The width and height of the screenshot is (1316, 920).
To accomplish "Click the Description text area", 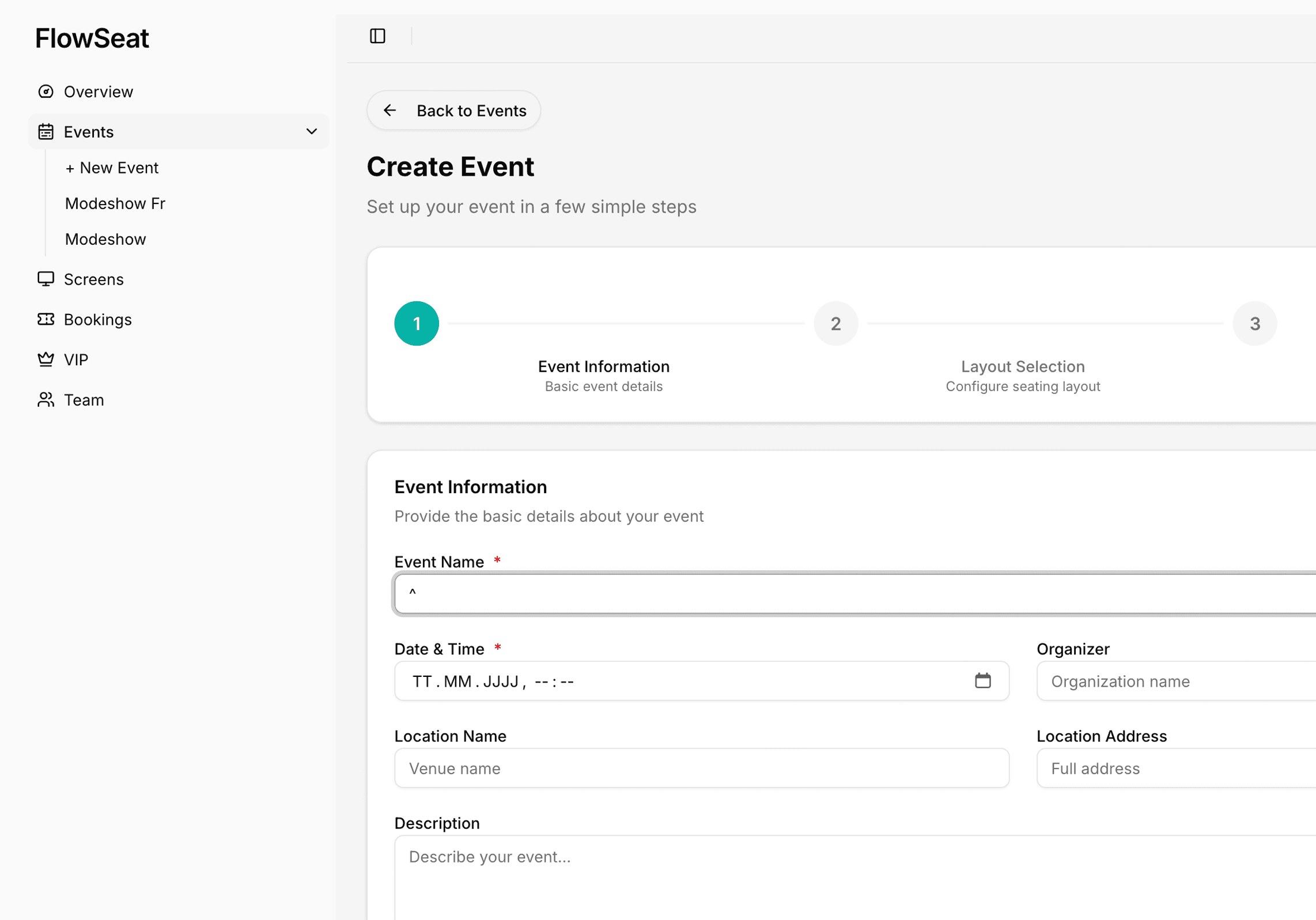I will tap(855, 877).
